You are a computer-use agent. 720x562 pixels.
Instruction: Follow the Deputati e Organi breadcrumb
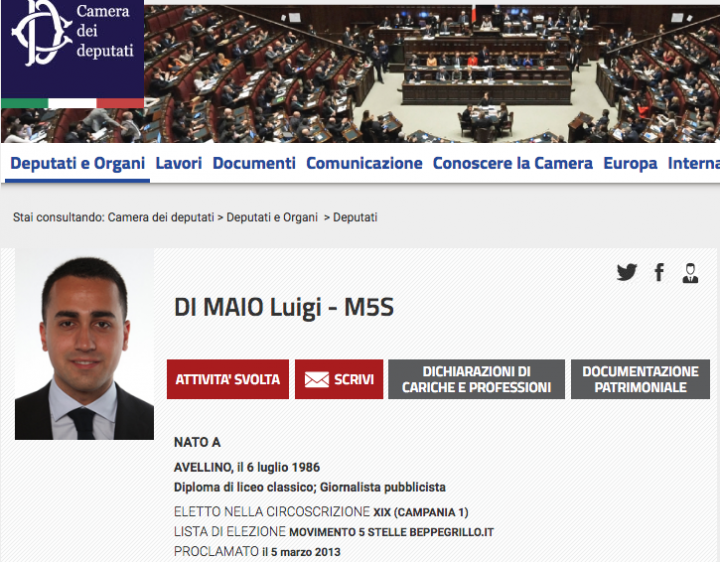pyautogui.click(x=272, y=217)
